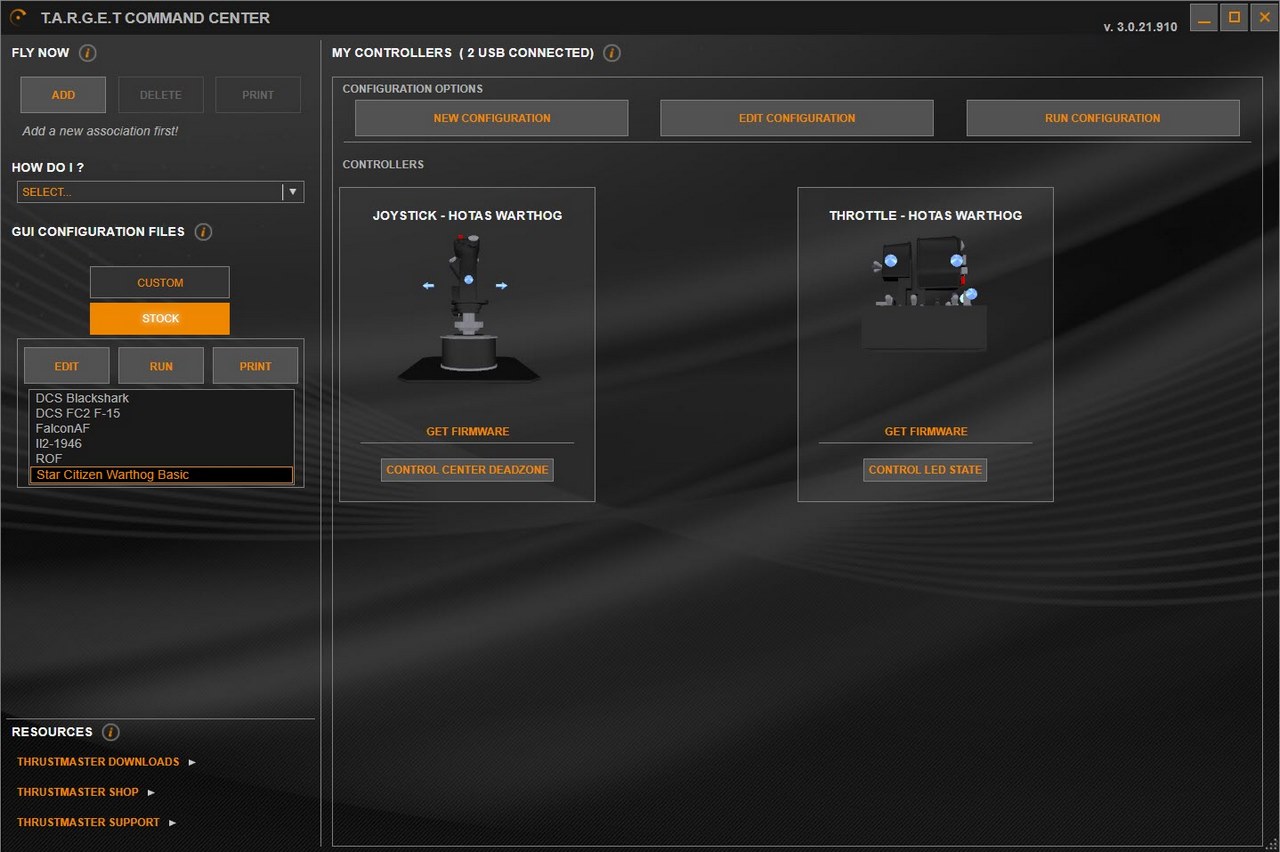1280x852 pixels.
Task: Open the Fly Now info icon
Action: 88,53
